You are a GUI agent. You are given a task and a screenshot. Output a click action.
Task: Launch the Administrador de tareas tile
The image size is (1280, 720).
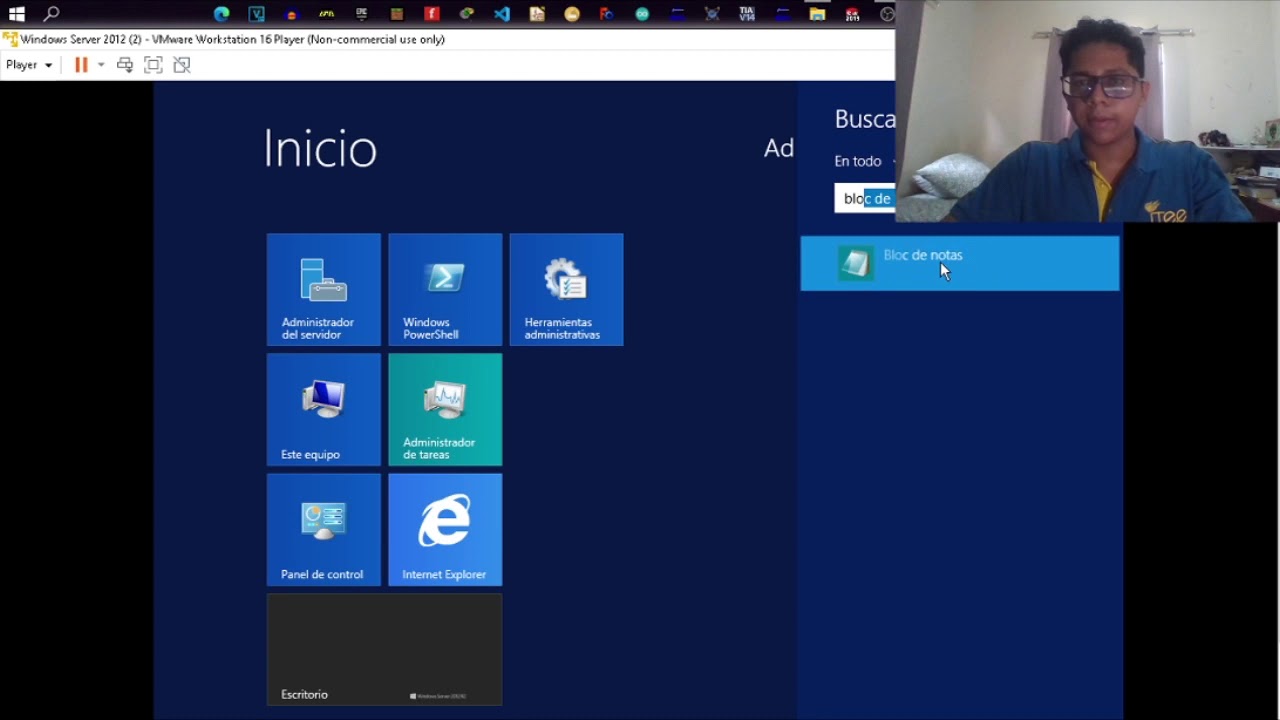445,409
